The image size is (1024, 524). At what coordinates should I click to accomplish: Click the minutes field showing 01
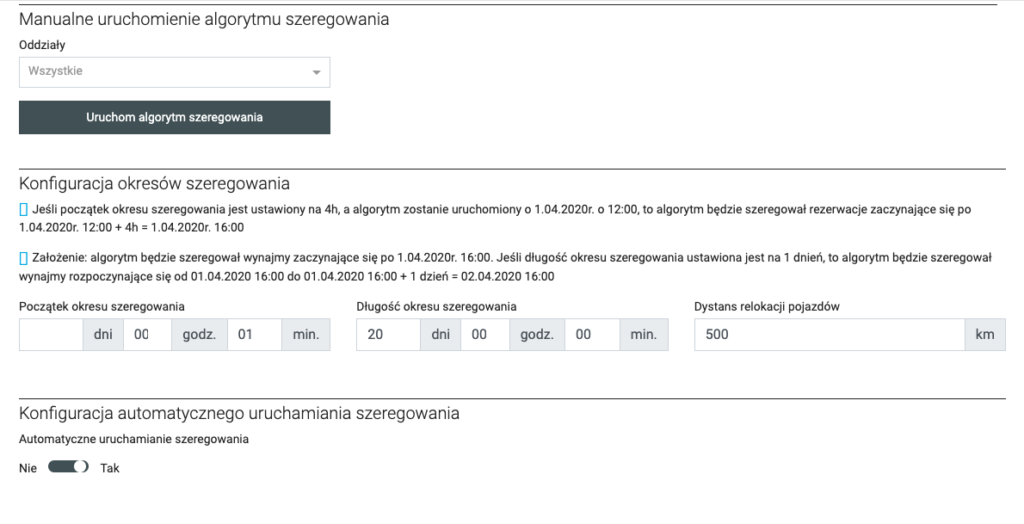coord(254,335)
